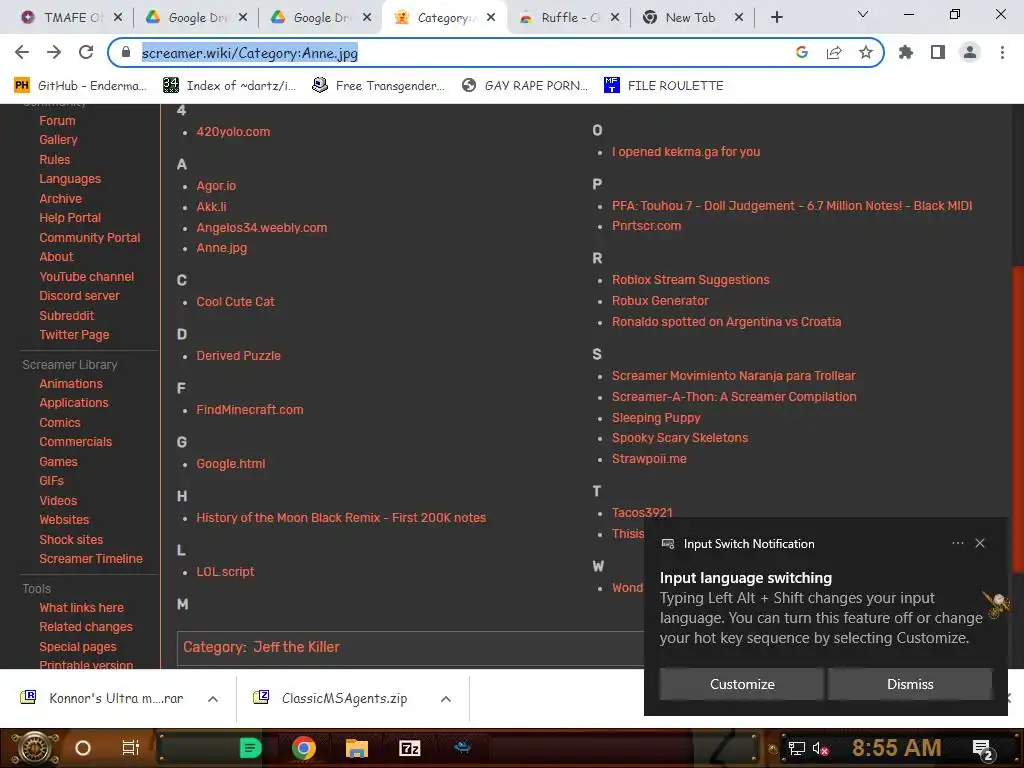
Task: Click the Google icon in address bar
Action: coord(802,52)
